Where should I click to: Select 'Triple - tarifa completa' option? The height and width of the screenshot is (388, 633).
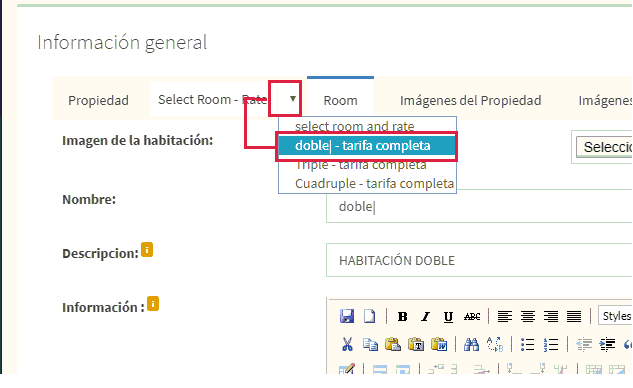click(x=367, y=165)
